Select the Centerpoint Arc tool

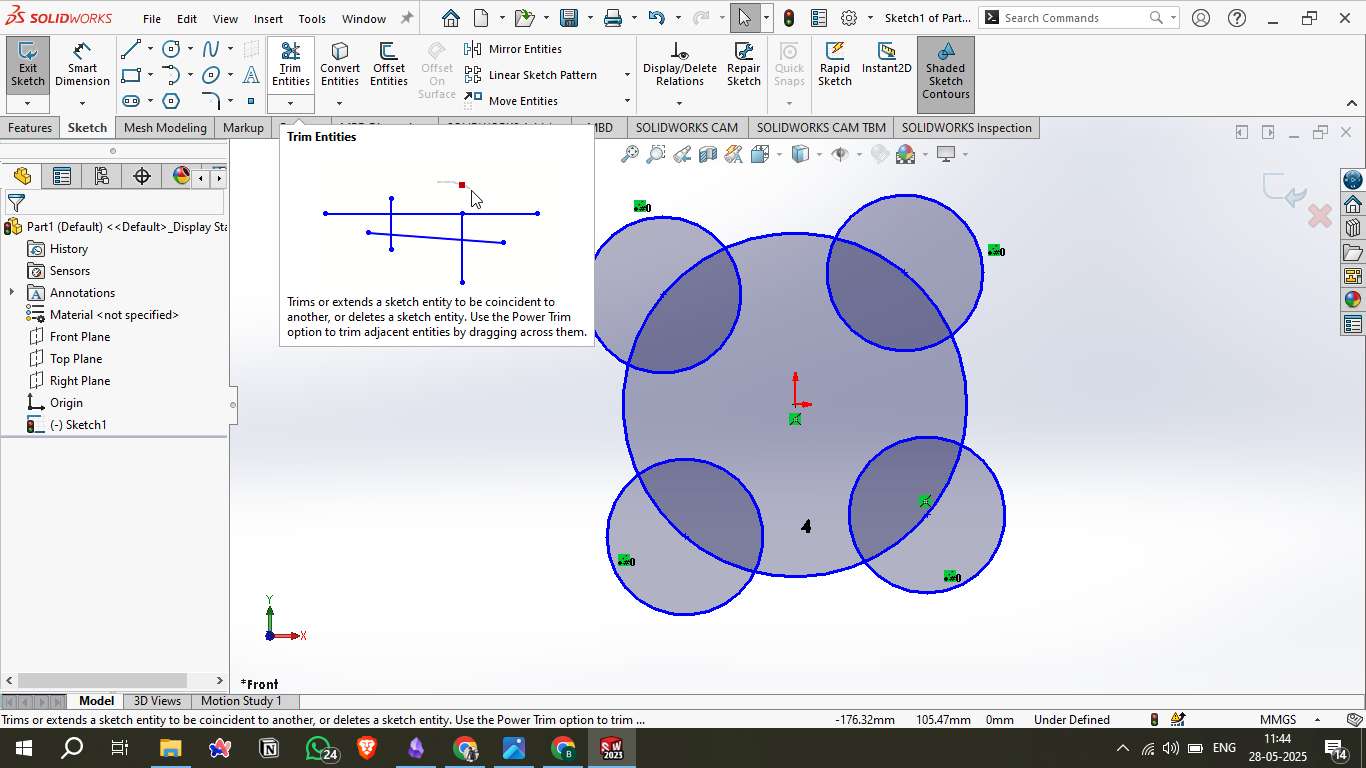[171, 75]
